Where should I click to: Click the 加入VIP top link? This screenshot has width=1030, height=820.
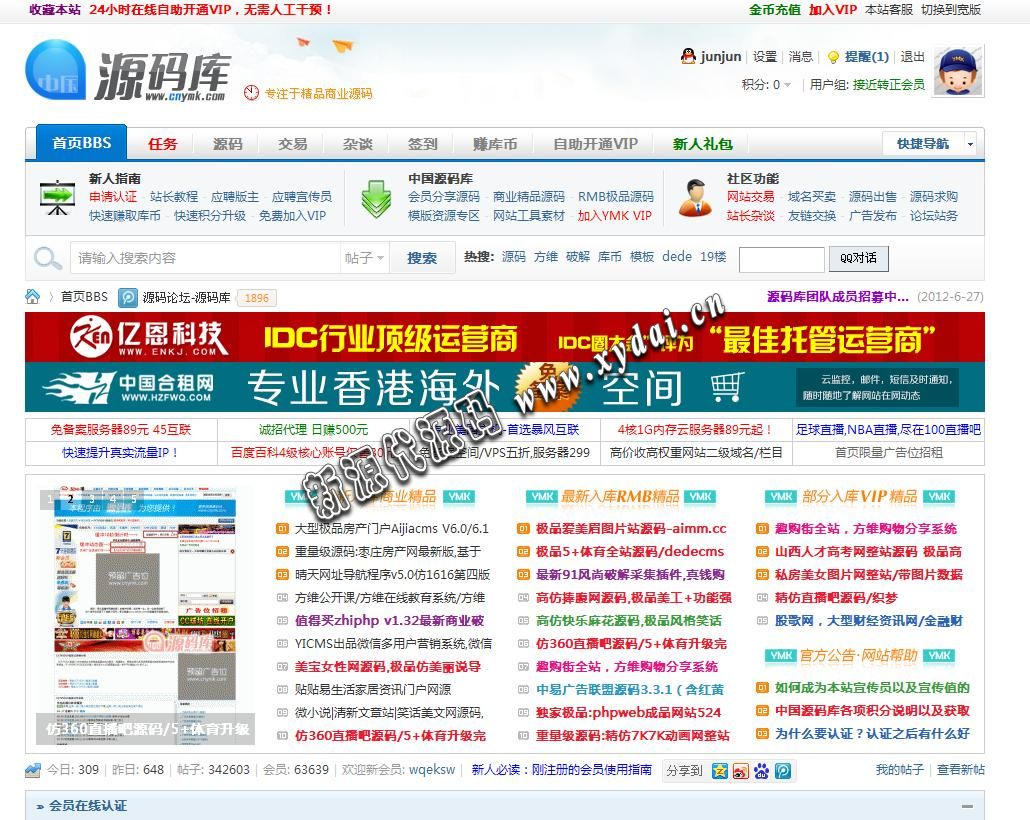coord(832,10)
